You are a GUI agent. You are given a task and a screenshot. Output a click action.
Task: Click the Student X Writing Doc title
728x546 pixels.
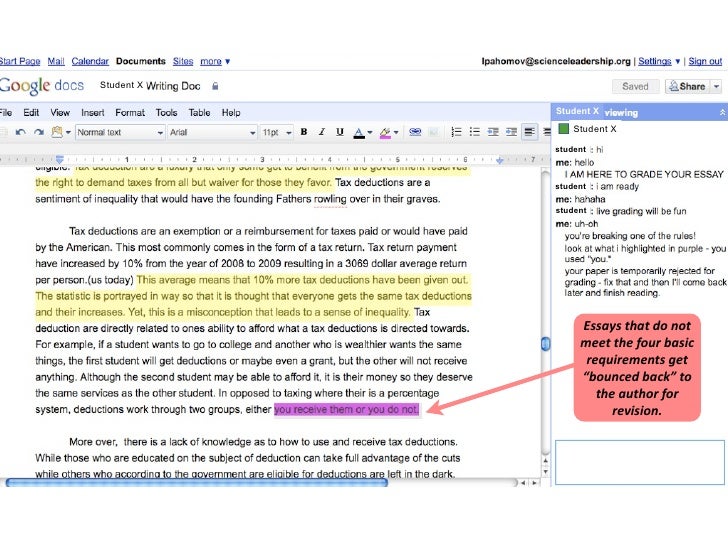point(150,86)
